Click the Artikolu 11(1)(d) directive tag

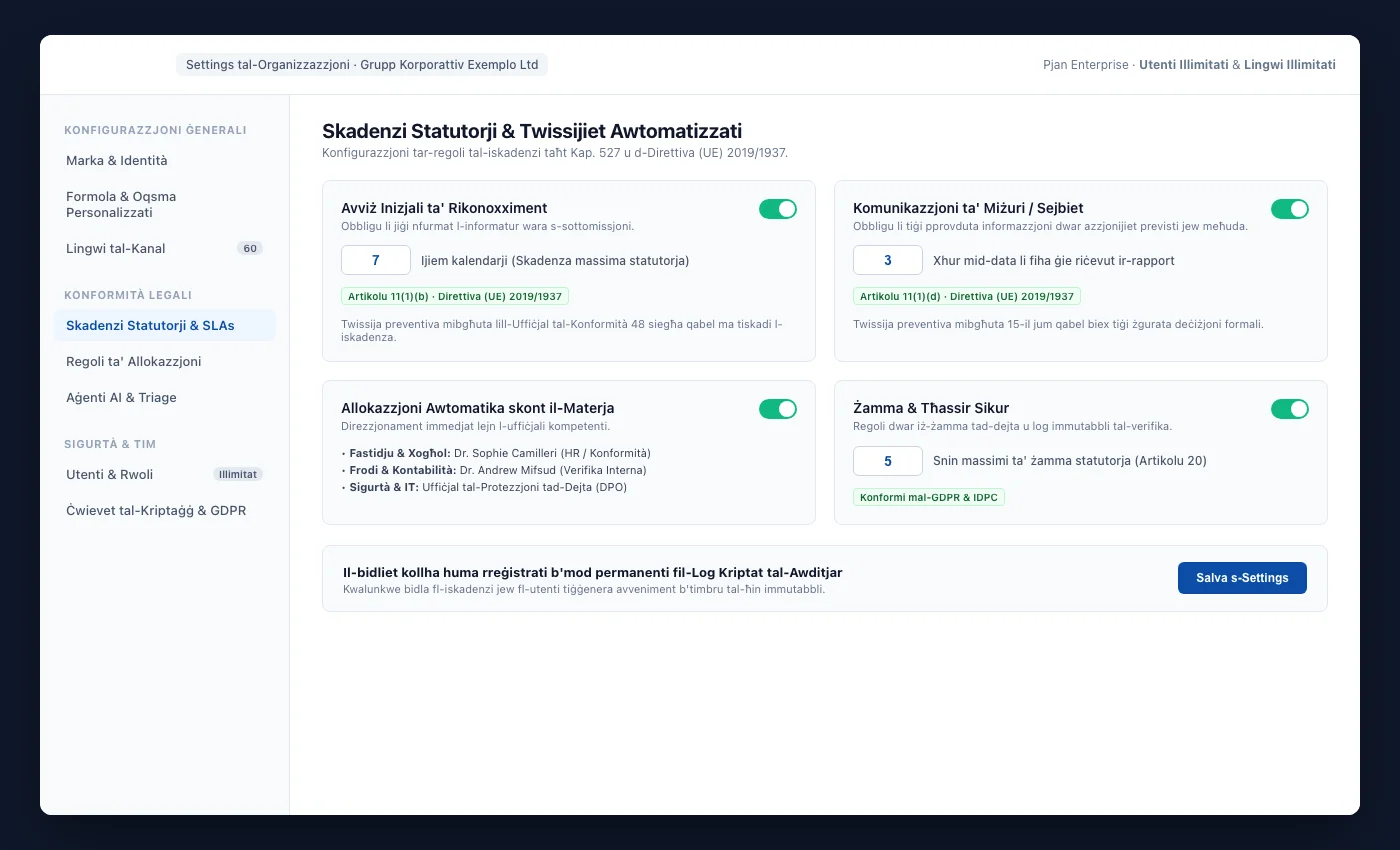tap(967, 297)
